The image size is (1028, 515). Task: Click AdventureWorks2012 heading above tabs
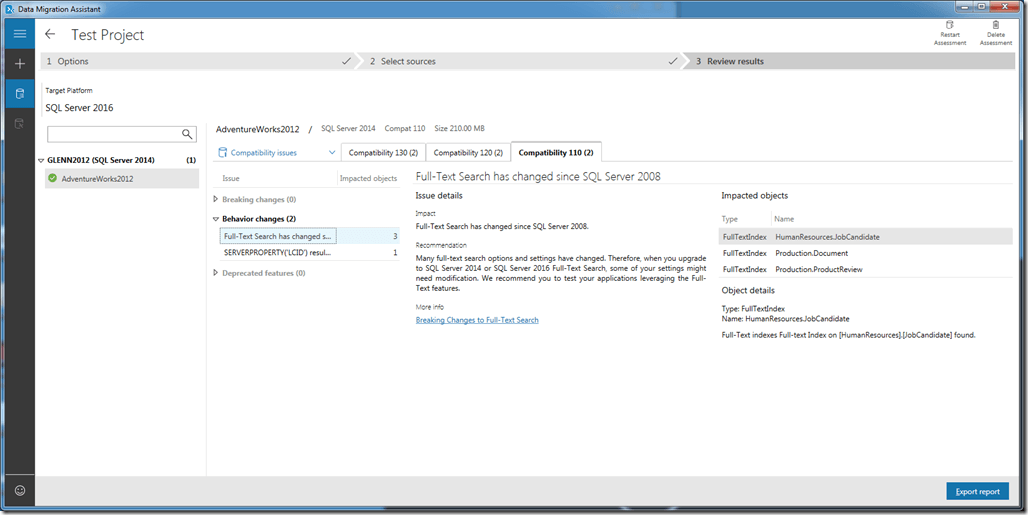click(258, 129)
